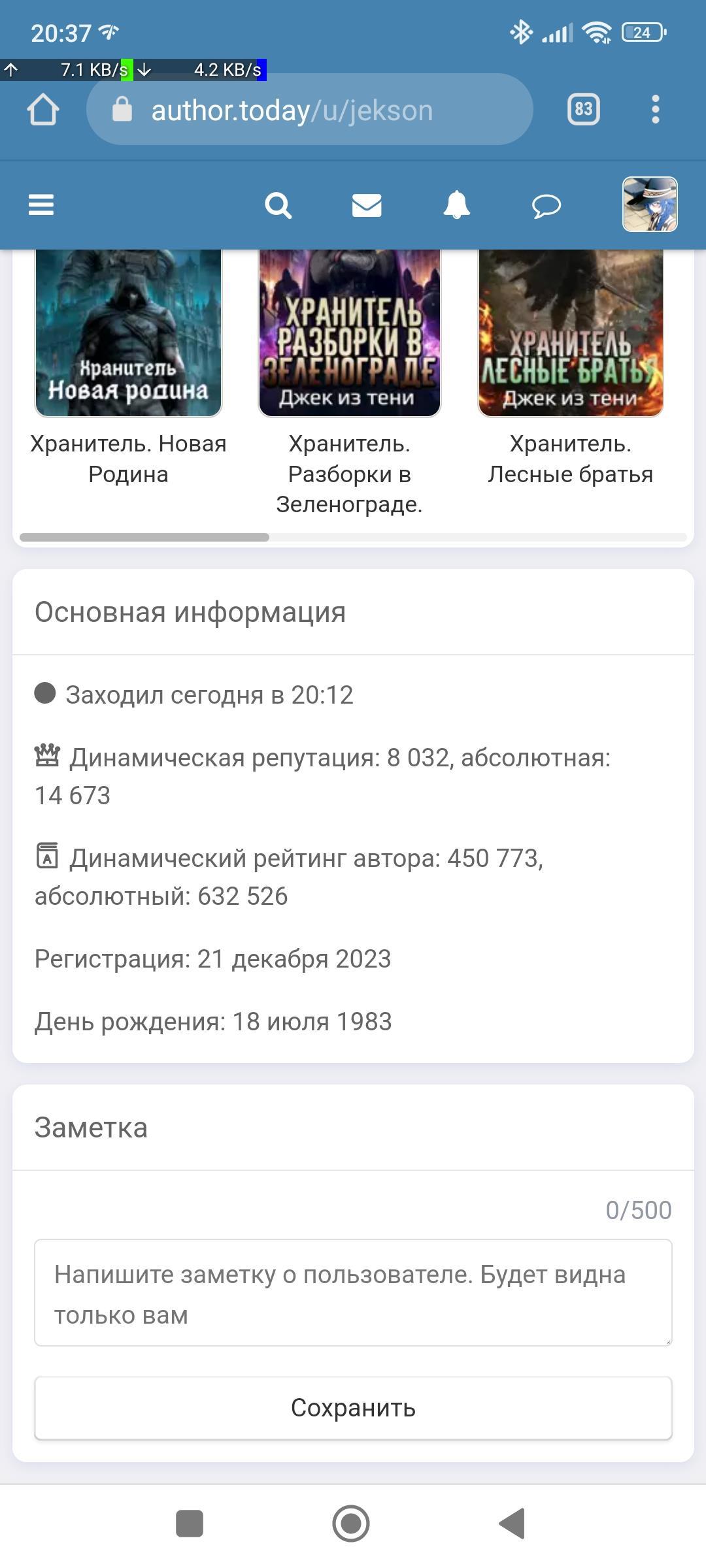Tap Android recent apps square button

click(190, 1524)
